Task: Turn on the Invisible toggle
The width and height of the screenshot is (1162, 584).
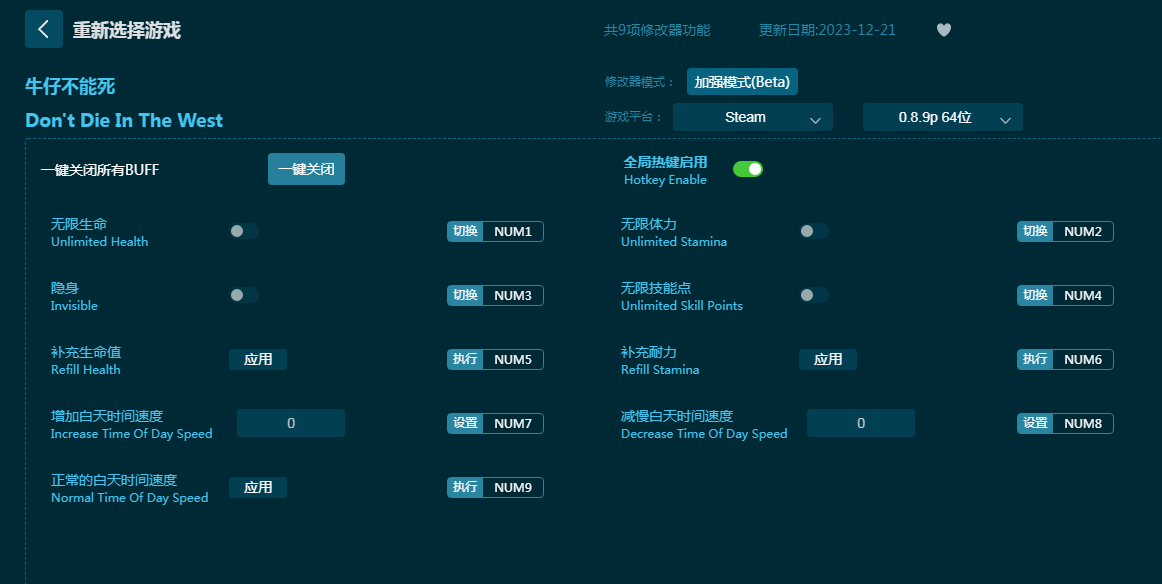Action: [x=244, y=295]
